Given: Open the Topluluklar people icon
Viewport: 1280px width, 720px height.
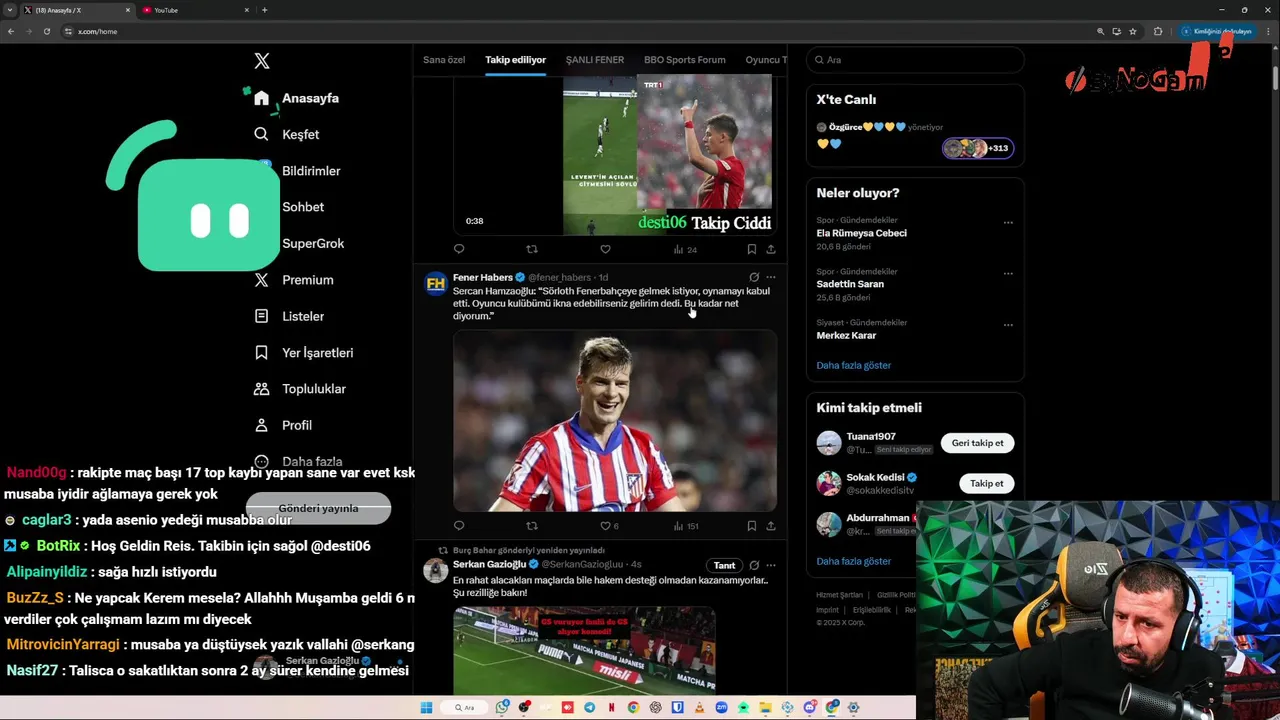Looking at the screenshot, I should tap(261, 389).
